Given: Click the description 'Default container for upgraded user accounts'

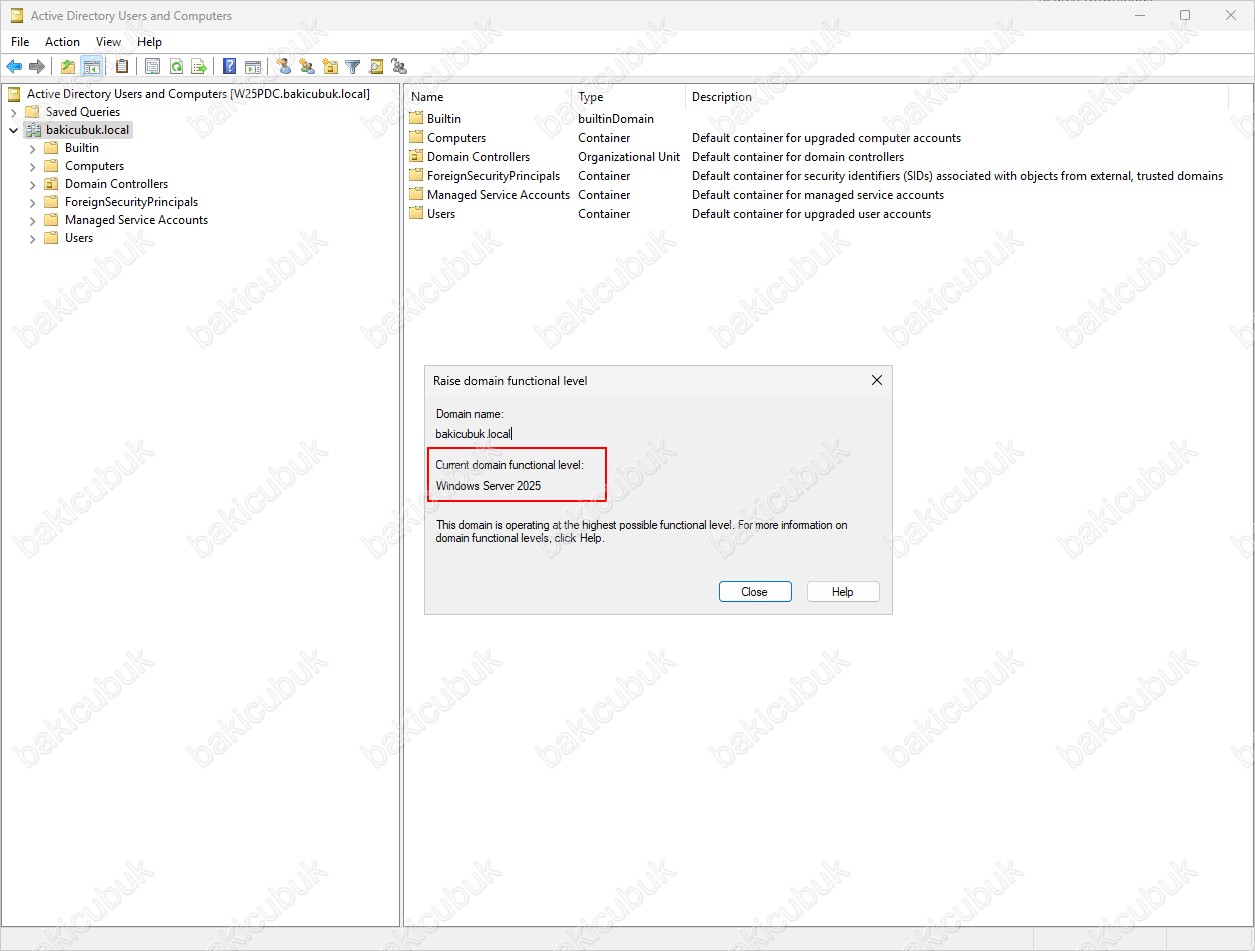Looking at the screenshot, I should coord(811,213).
